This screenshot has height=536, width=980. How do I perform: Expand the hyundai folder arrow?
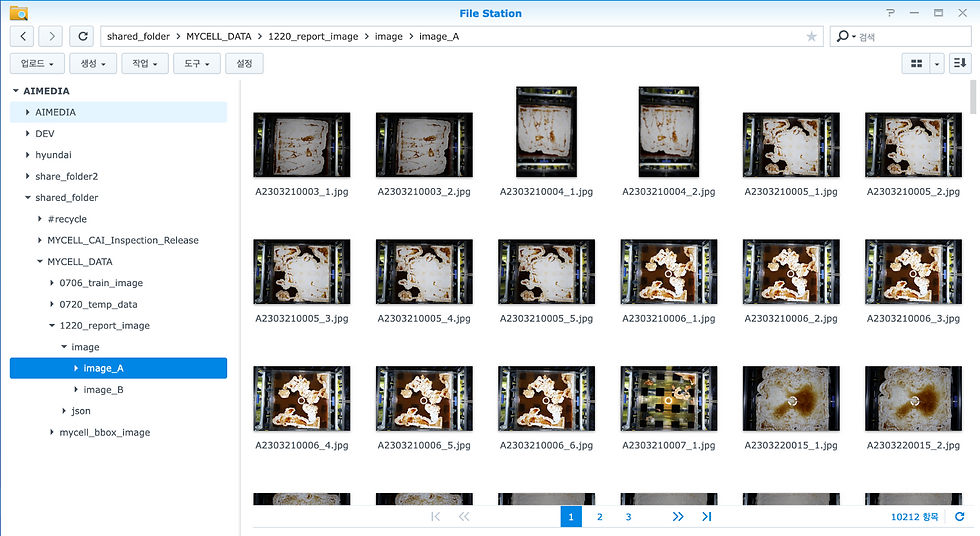(28, 154)
